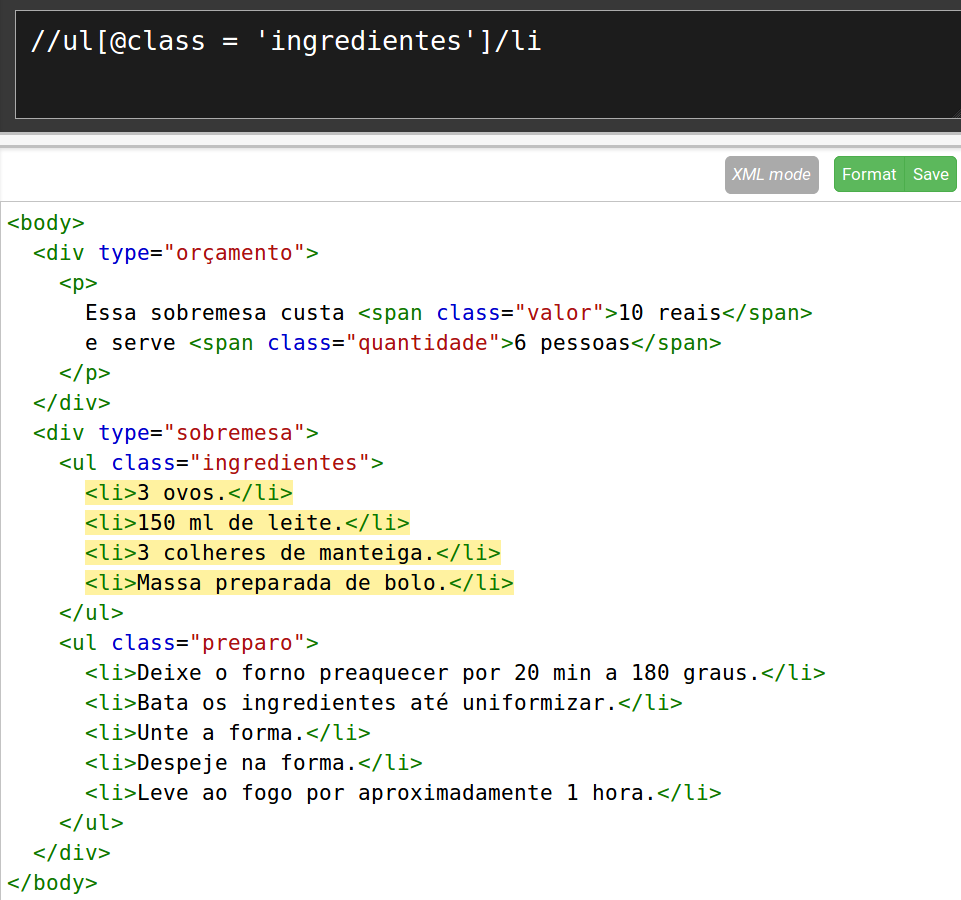
Task: Toggle the XML mode button
Action: click(x=771, y=174)
